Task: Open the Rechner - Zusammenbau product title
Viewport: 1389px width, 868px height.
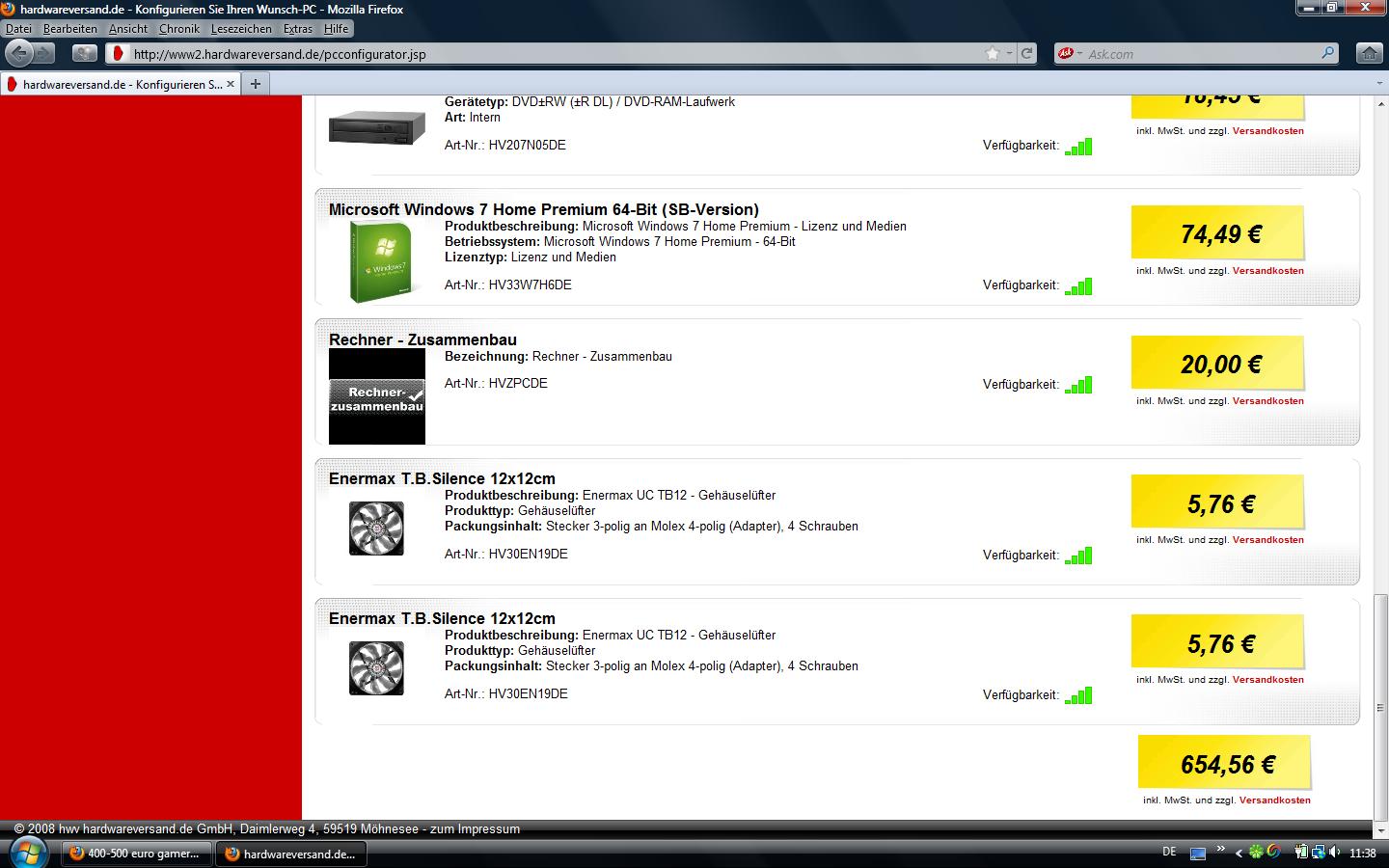Action: [422, 339]
